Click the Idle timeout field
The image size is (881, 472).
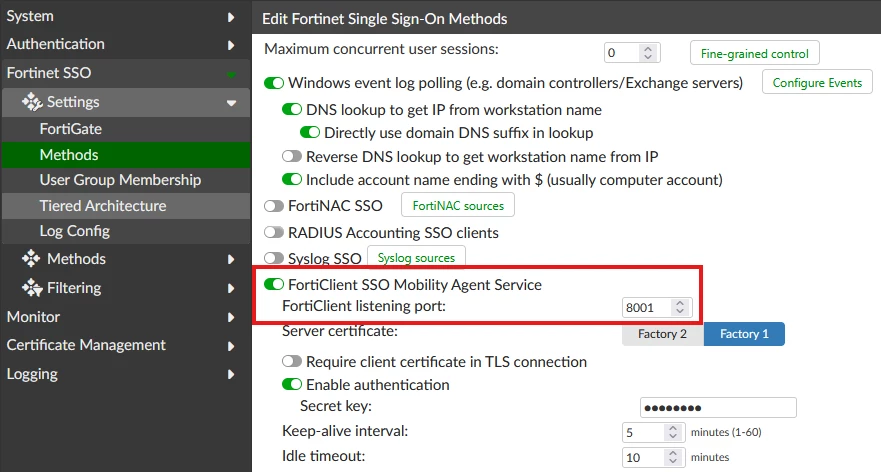point(653,457)
